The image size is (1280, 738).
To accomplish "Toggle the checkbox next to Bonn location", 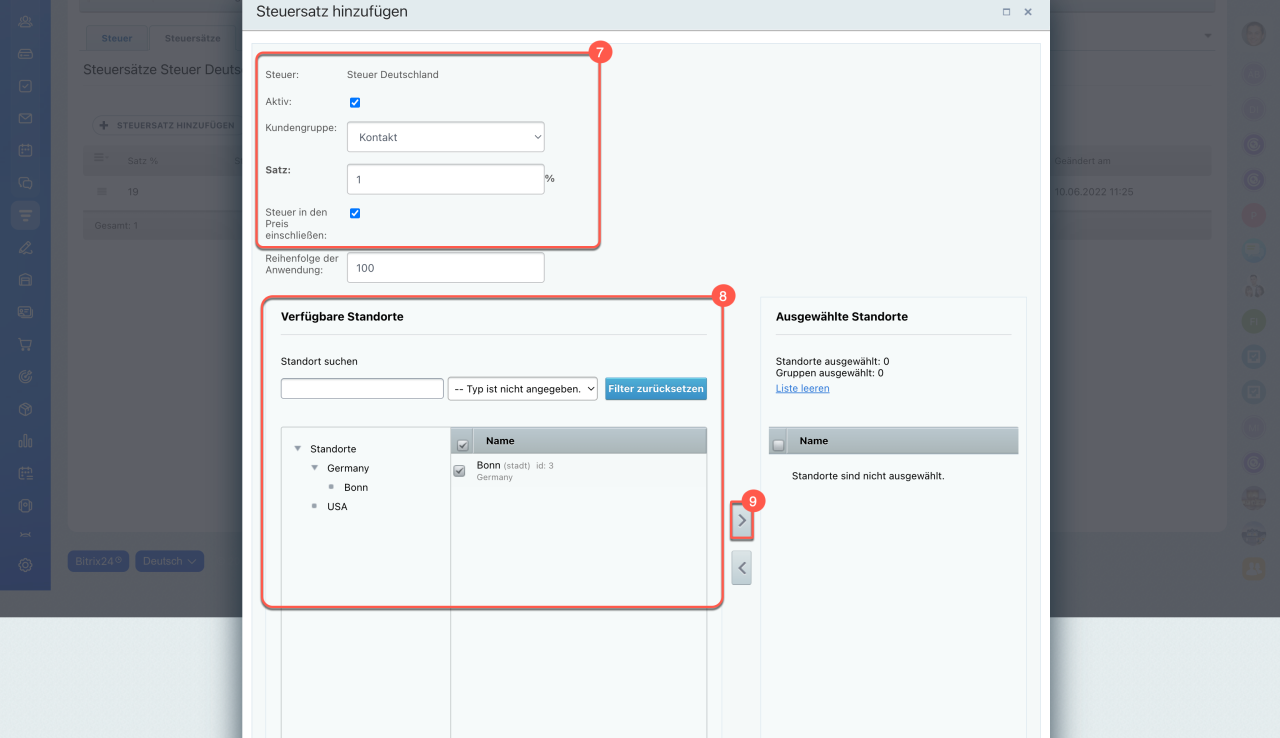I will [x=460, y=471].
